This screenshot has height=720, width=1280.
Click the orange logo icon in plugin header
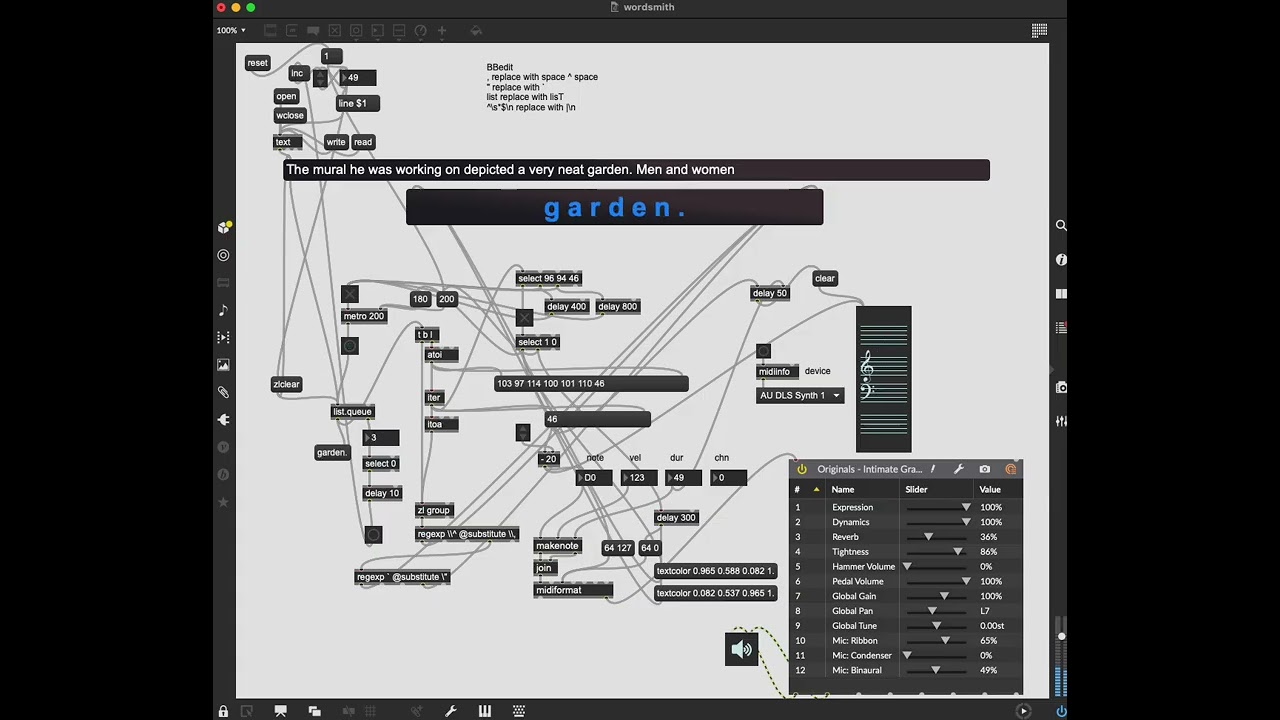click(1010, 469)
